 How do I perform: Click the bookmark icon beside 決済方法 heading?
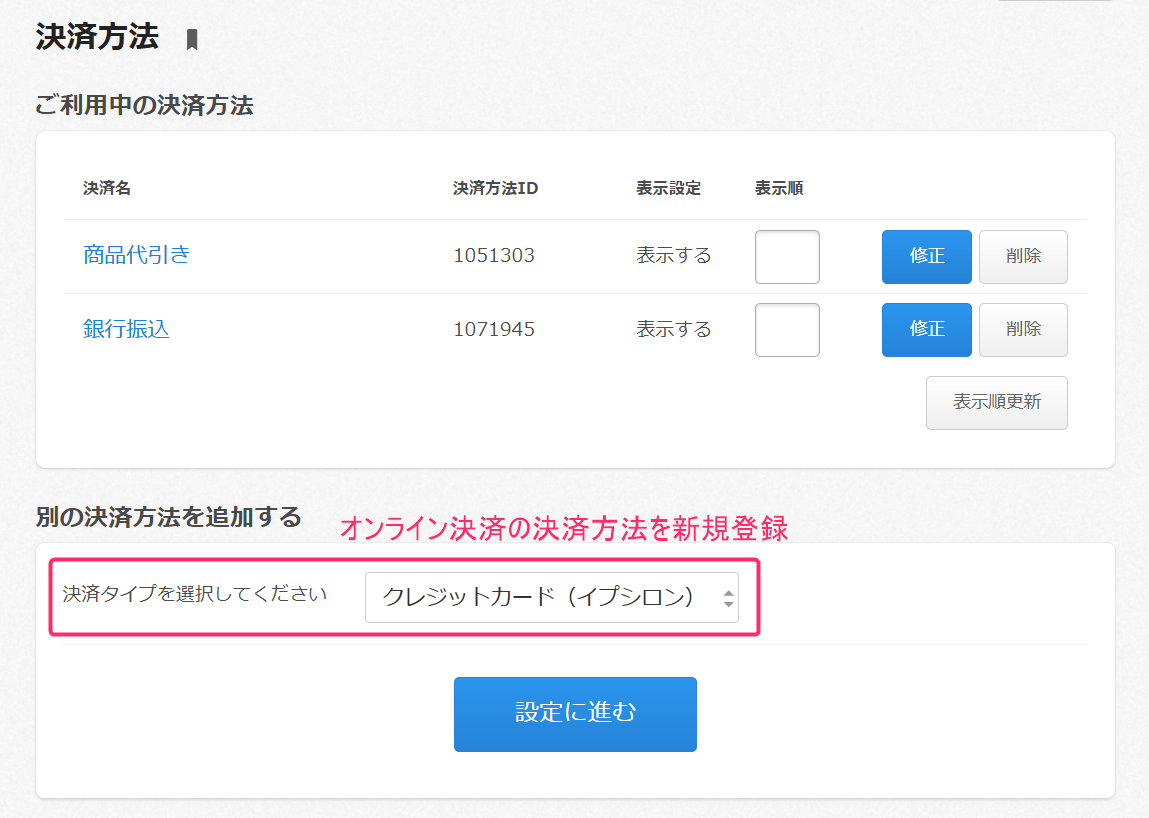click(192, 40)
